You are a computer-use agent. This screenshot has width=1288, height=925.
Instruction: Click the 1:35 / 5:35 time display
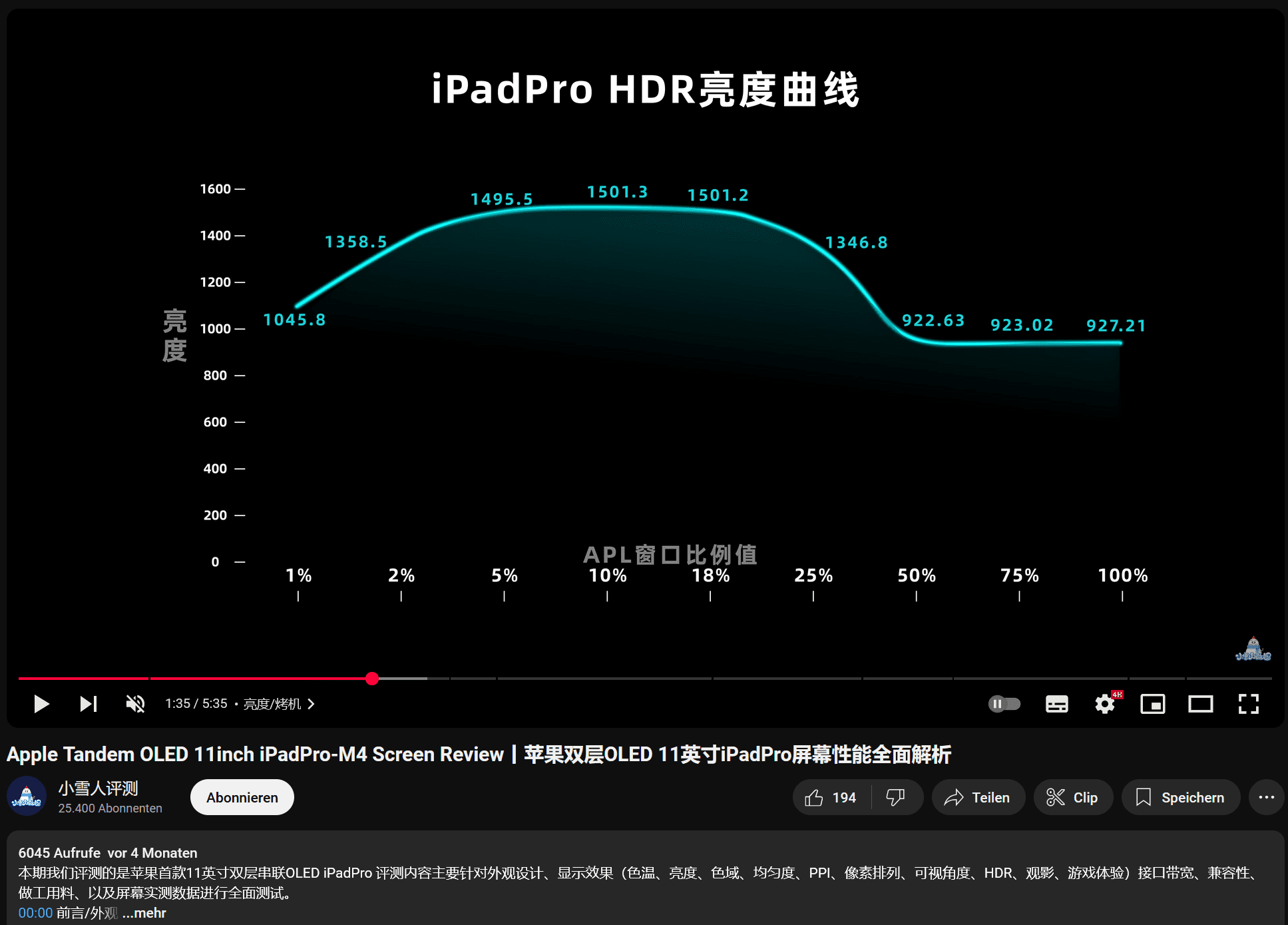[196, 704]
